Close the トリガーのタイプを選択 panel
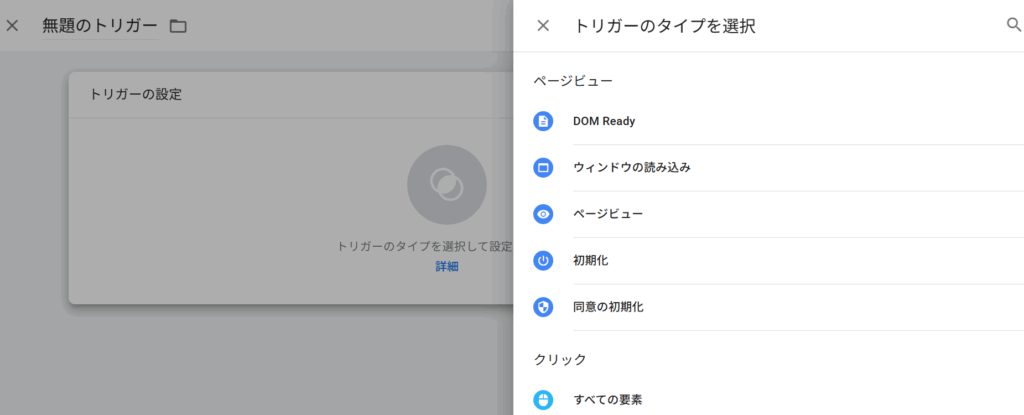The height and width of the screenshot is (415, 1024). (543, 26)
